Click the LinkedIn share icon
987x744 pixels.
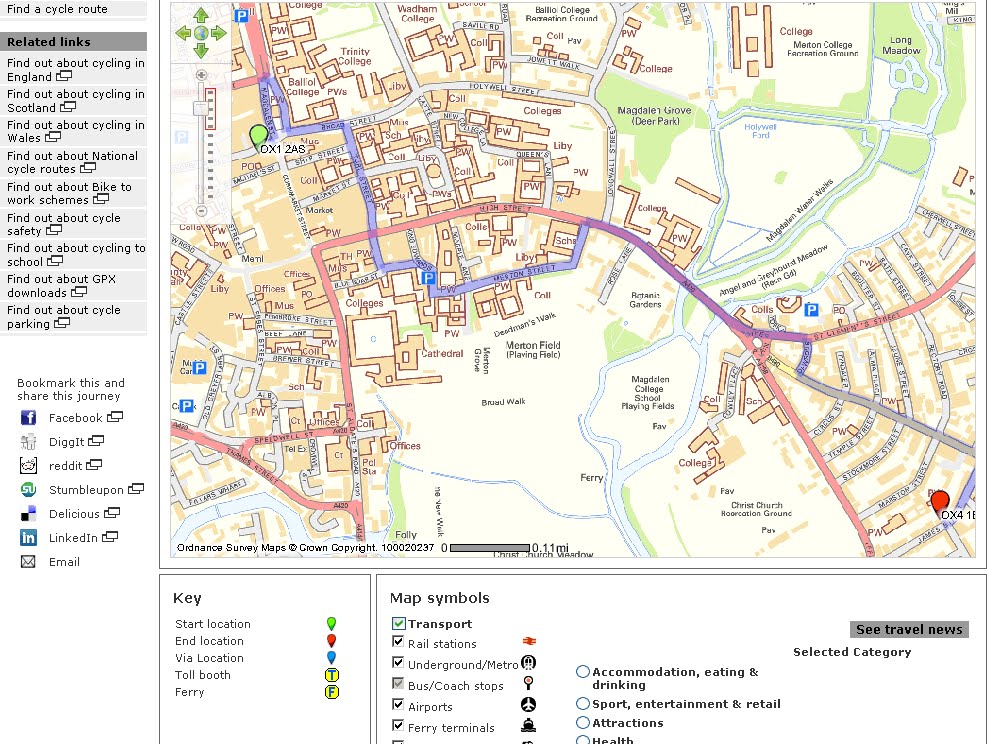click(x=27, y=537)
